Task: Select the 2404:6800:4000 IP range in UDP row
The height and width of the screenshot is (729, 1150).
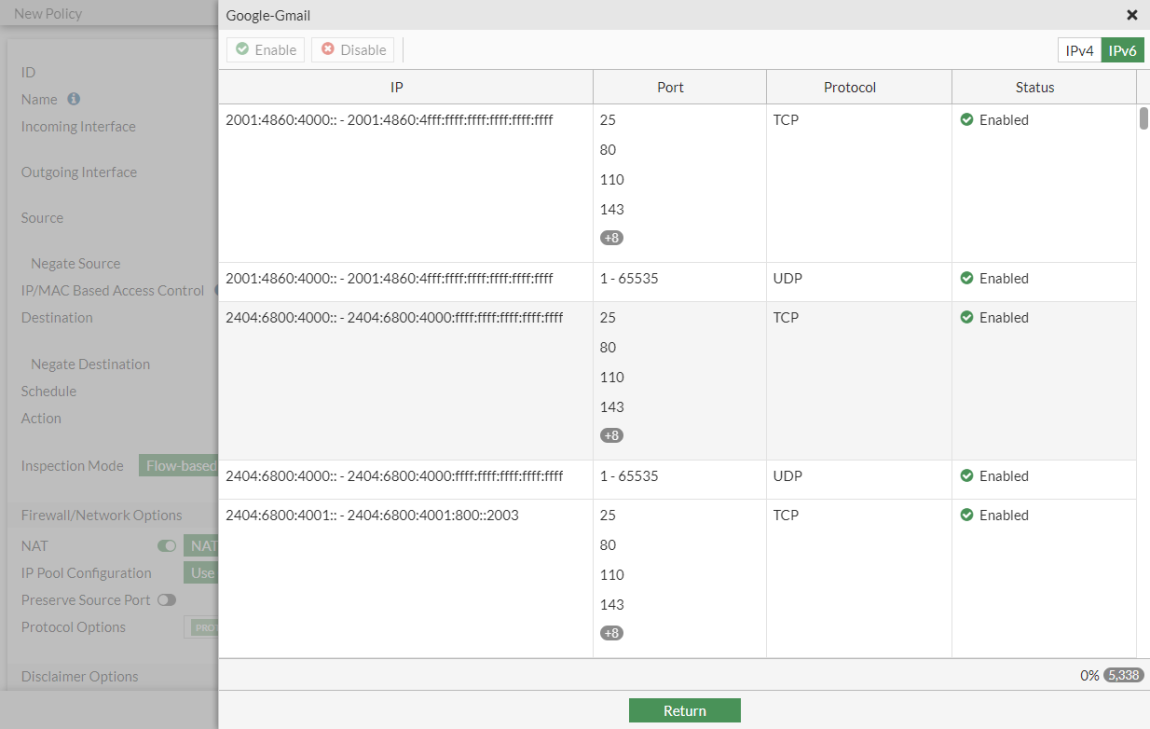Action: (395, 476)
